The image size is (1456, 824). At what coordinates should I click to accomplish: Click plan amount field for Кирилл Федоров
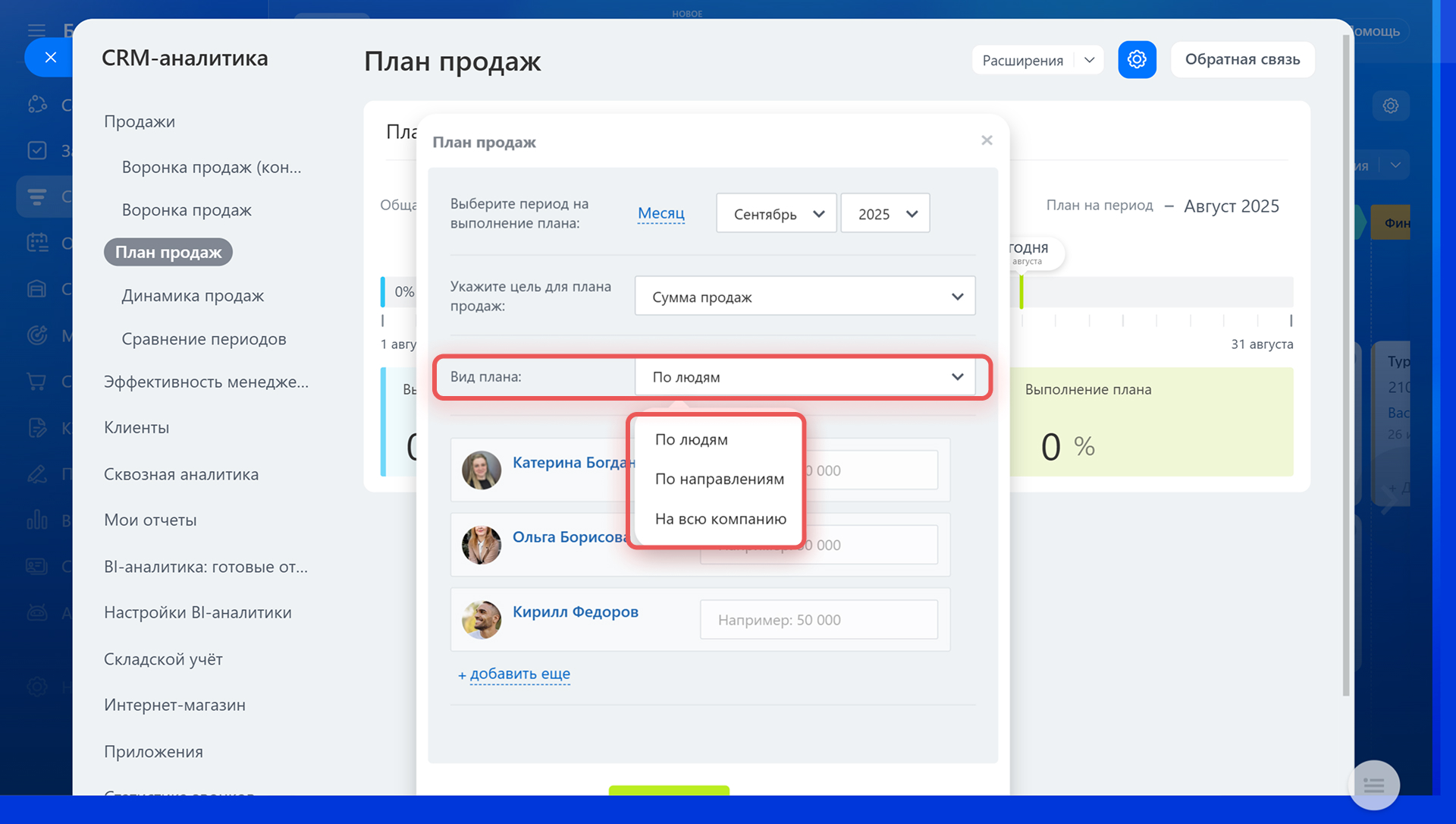tap(819, 619)
